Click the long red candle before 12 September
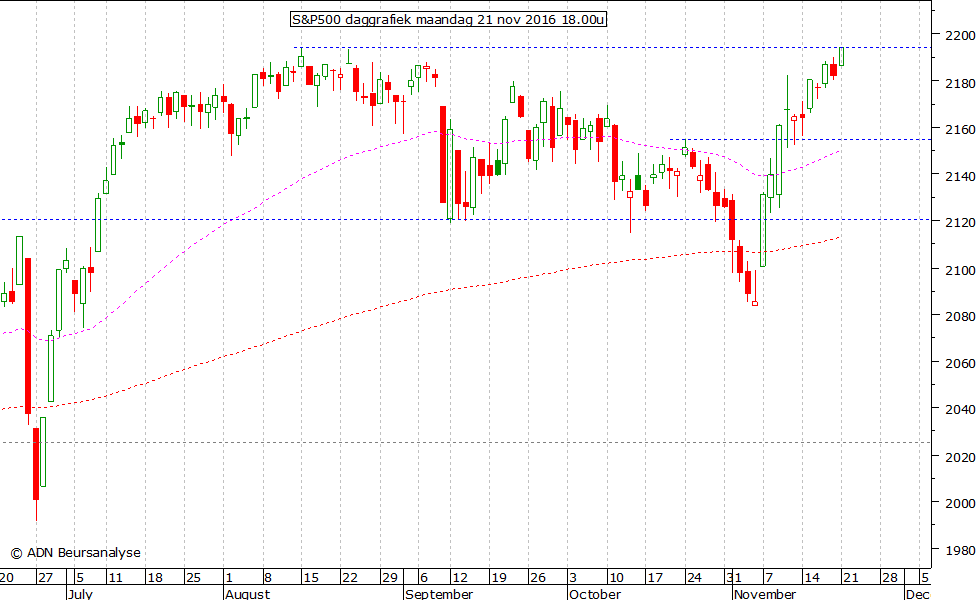The height and width of the screenshot is (600, 979). (x=443, y=154)
